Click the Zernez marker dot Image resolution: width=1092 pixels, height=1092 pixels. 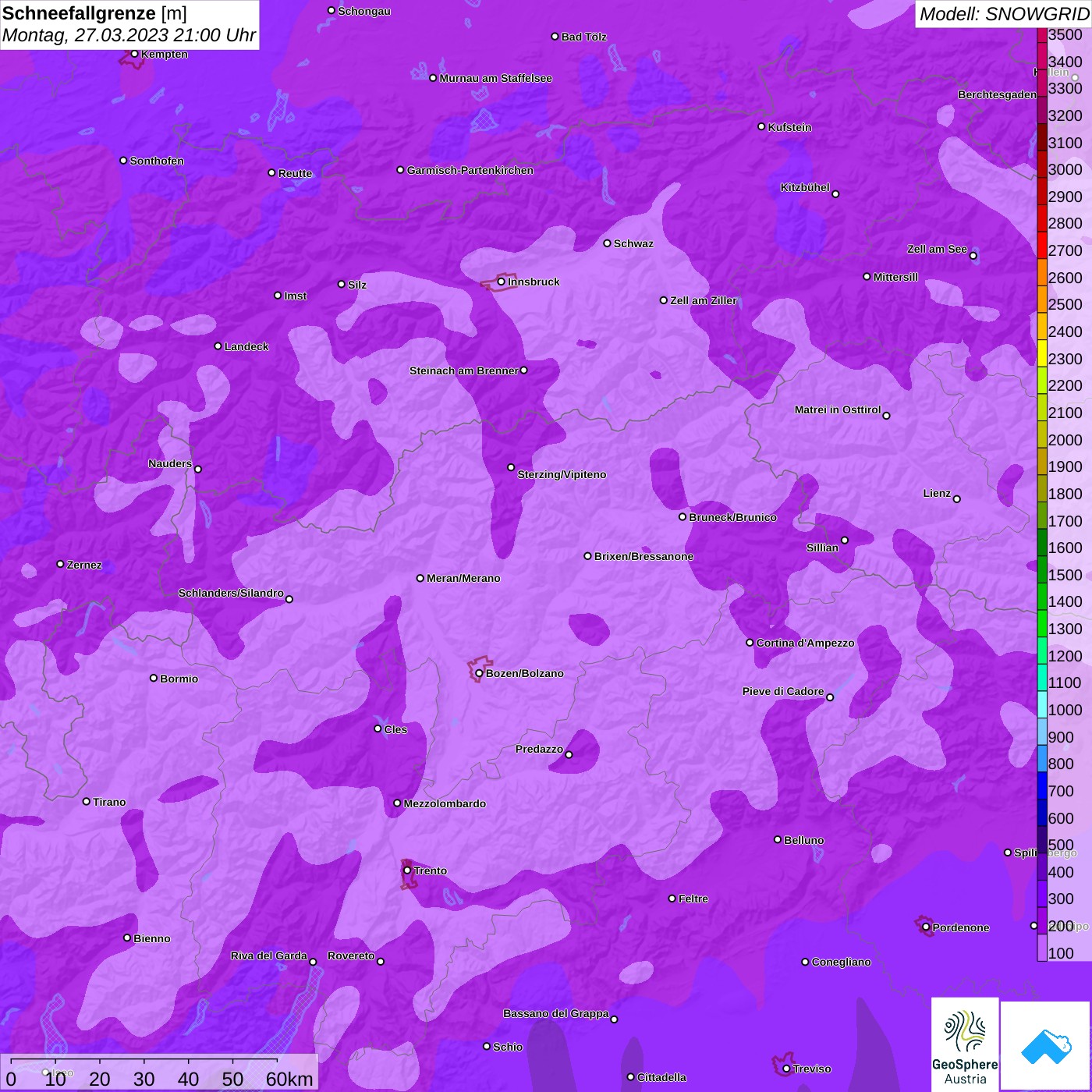[x=60, y=564]
